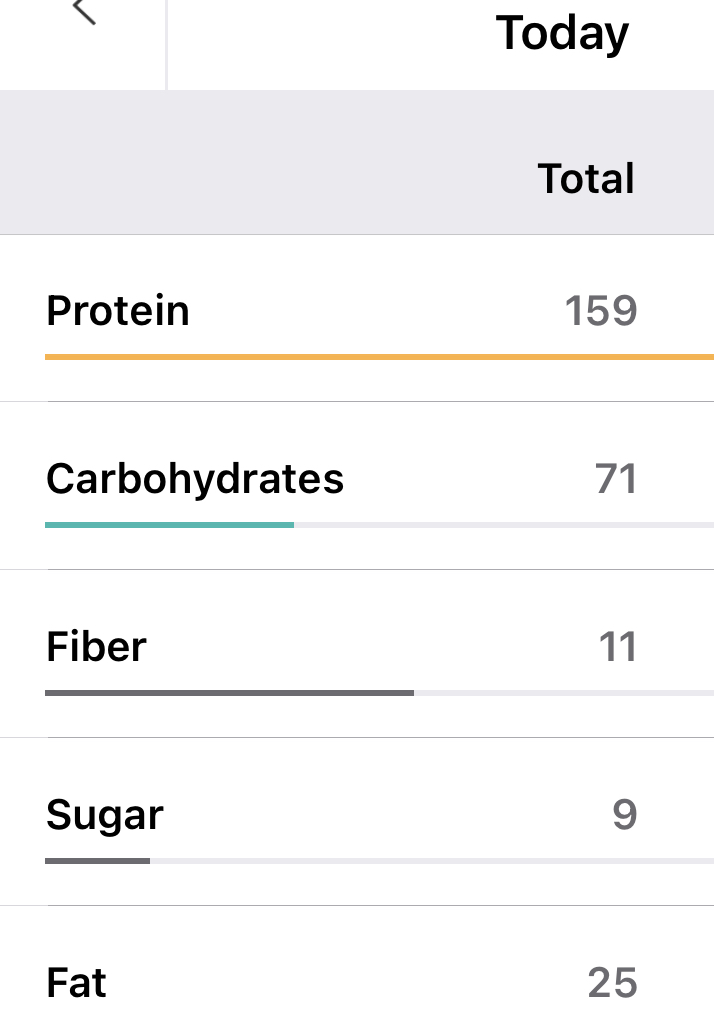The height and width of the screenshot is (1020, 714).
Task: Tap the back chevron arrow
Action: 85,12
